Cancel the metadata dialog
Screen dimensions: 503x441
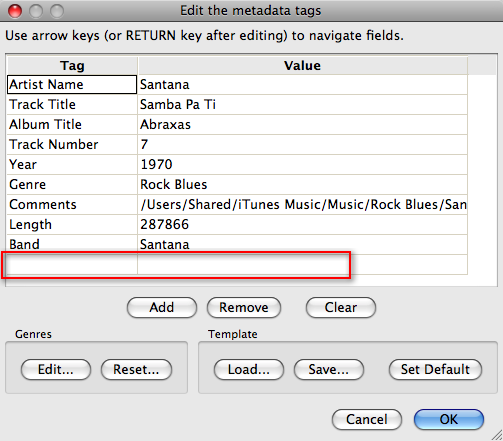(367, 419)
